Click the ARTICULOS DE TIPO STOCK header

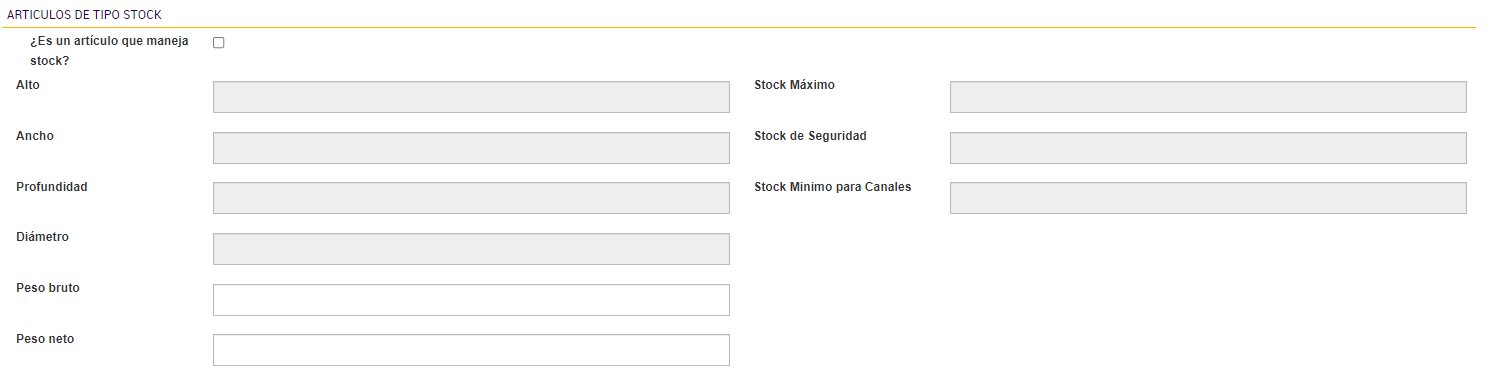pyautogui.click(x=84, y=15)
